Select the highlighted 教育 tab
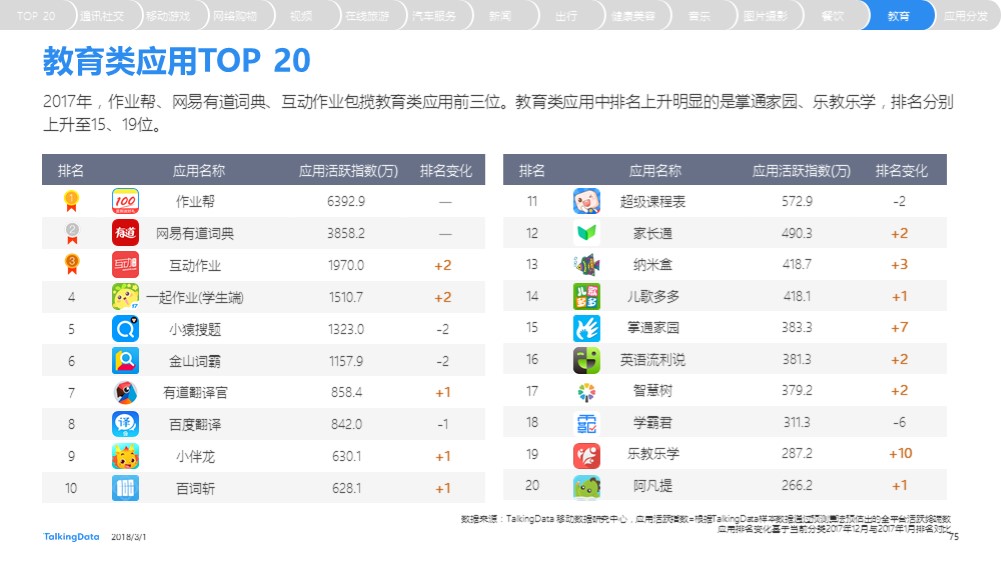 [x=898, y=16]
